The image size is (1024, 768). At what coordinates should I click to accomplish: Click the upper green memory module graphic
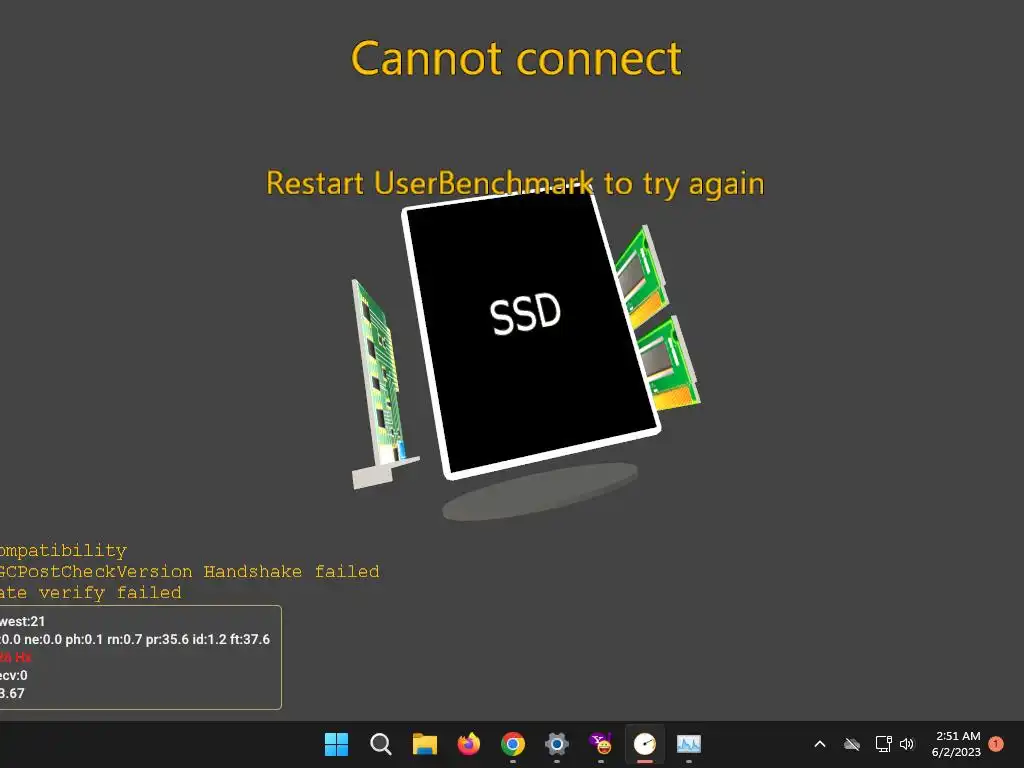point(641,276)
